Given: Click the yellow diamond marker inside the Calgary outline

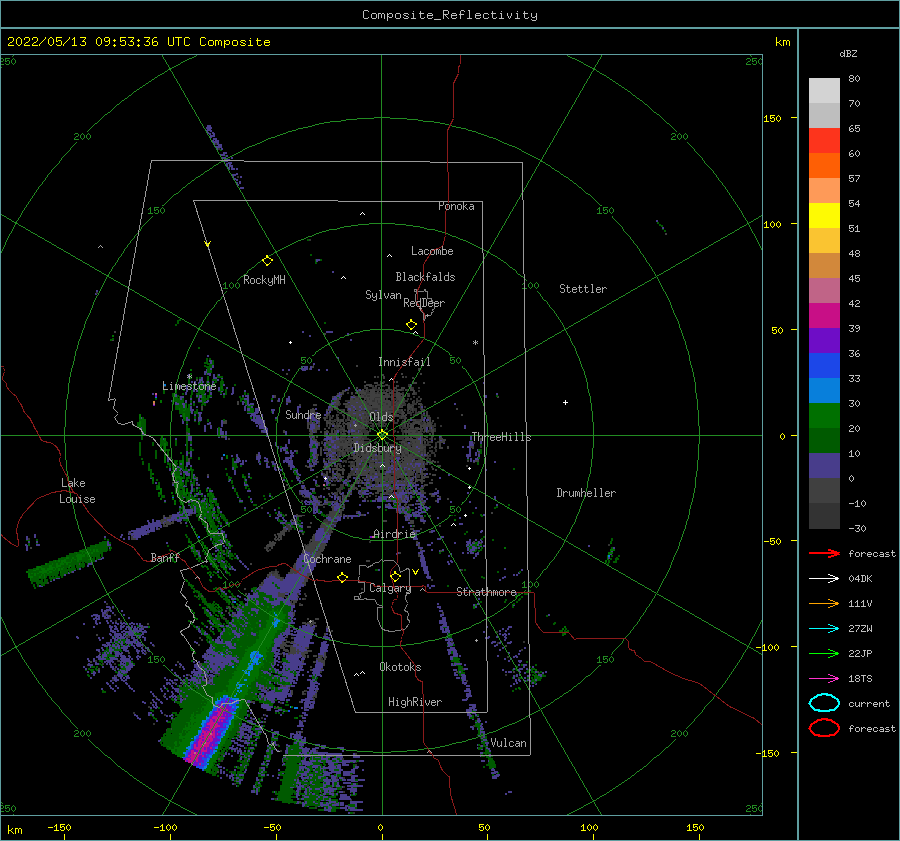Looking at the screenshot, I should (x=395, y=576).
